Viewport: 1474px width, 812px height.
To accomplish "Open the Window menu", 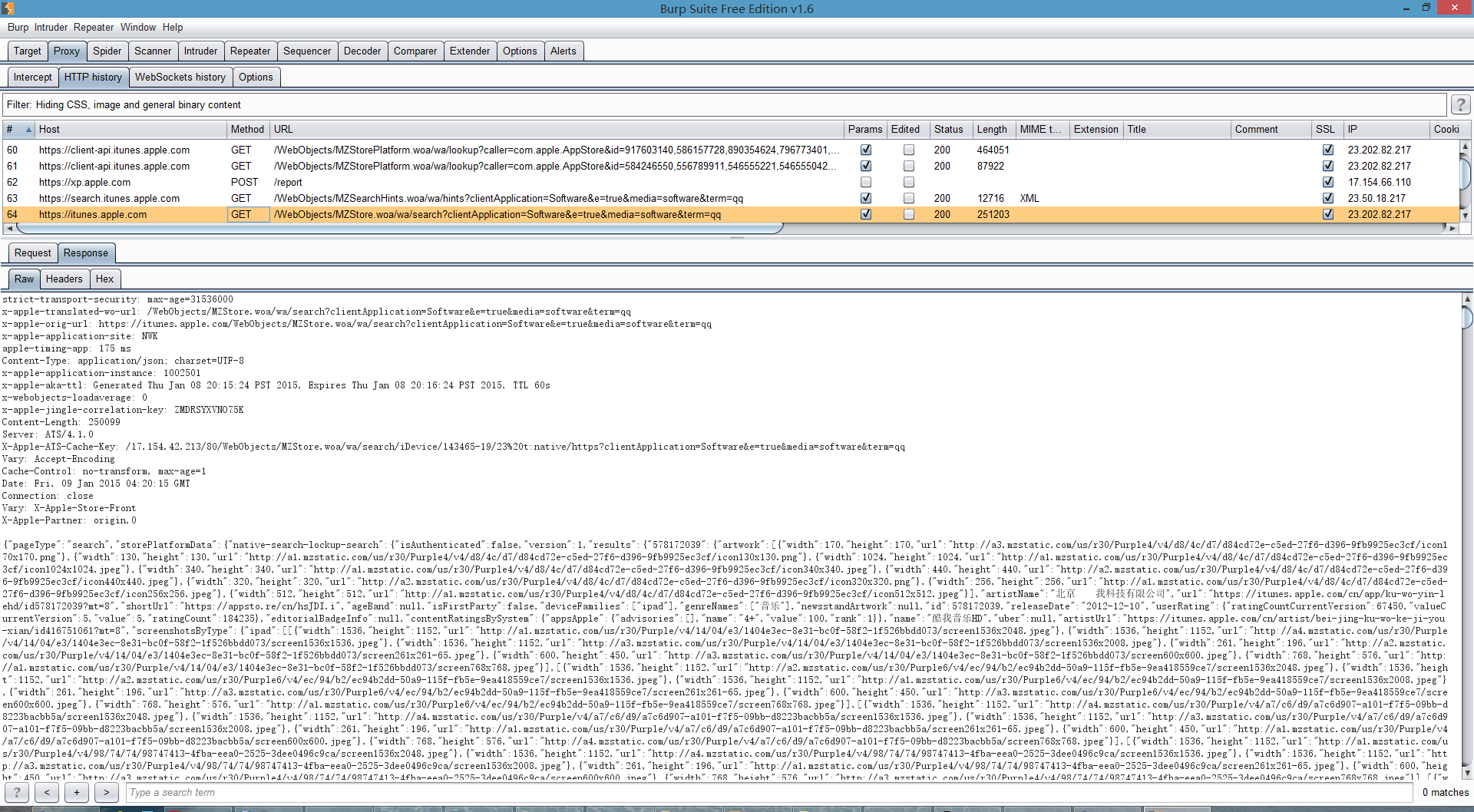I will [x=138, y=28].
